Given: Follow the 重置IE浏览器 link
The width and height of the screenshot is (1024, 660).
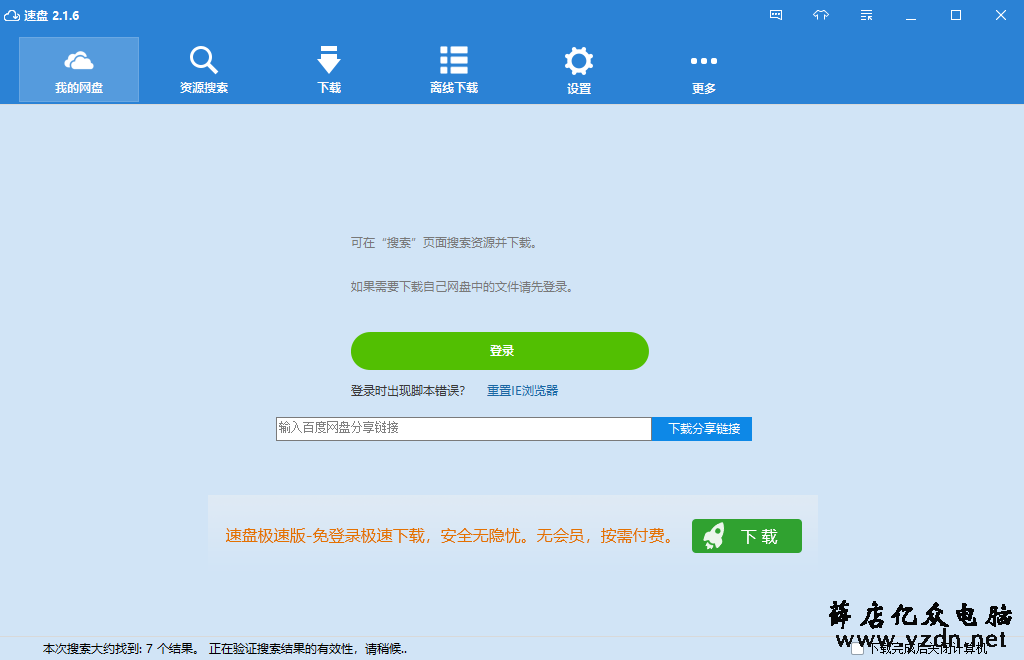Looking at the screenshot, I should (522, 390).
